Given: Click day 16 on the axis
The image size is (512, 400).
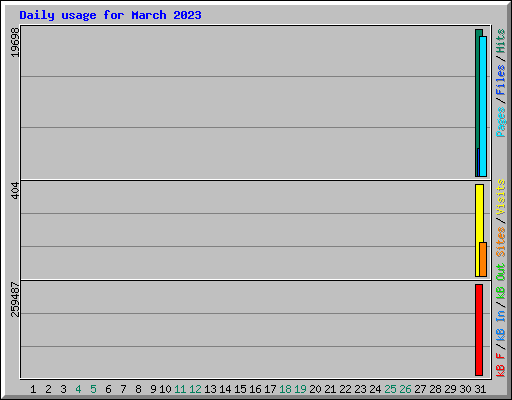Looking at the screenshot, I should (255, 389).
